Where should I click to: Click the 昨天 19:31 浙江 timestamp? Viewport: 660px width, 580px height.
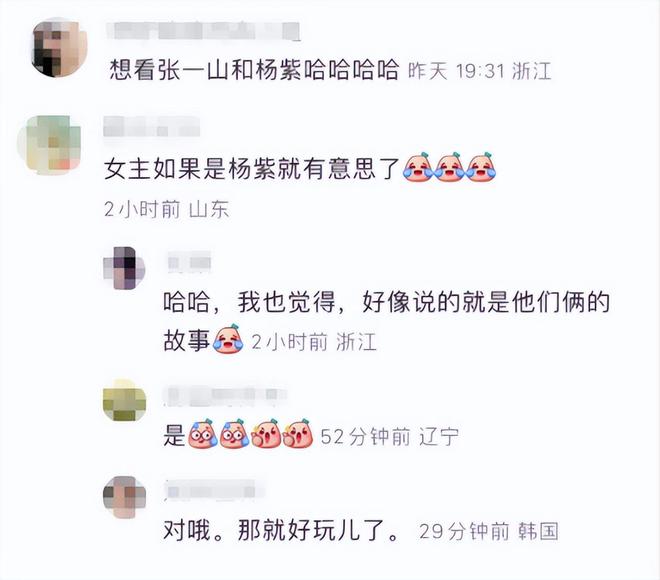(479, 71)
